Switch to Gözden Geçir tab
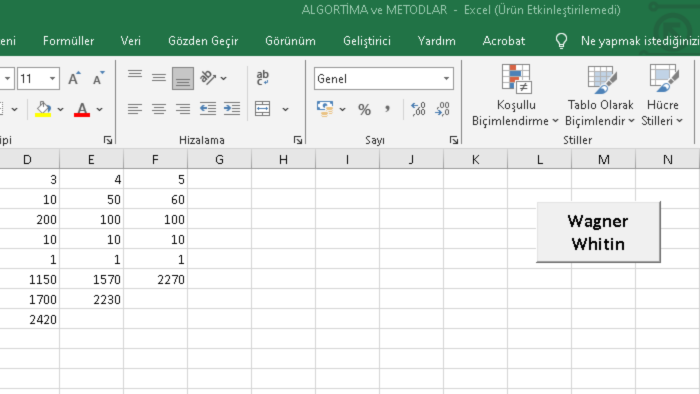This screenshot has height=394, width=700. [x=203, y=41]
